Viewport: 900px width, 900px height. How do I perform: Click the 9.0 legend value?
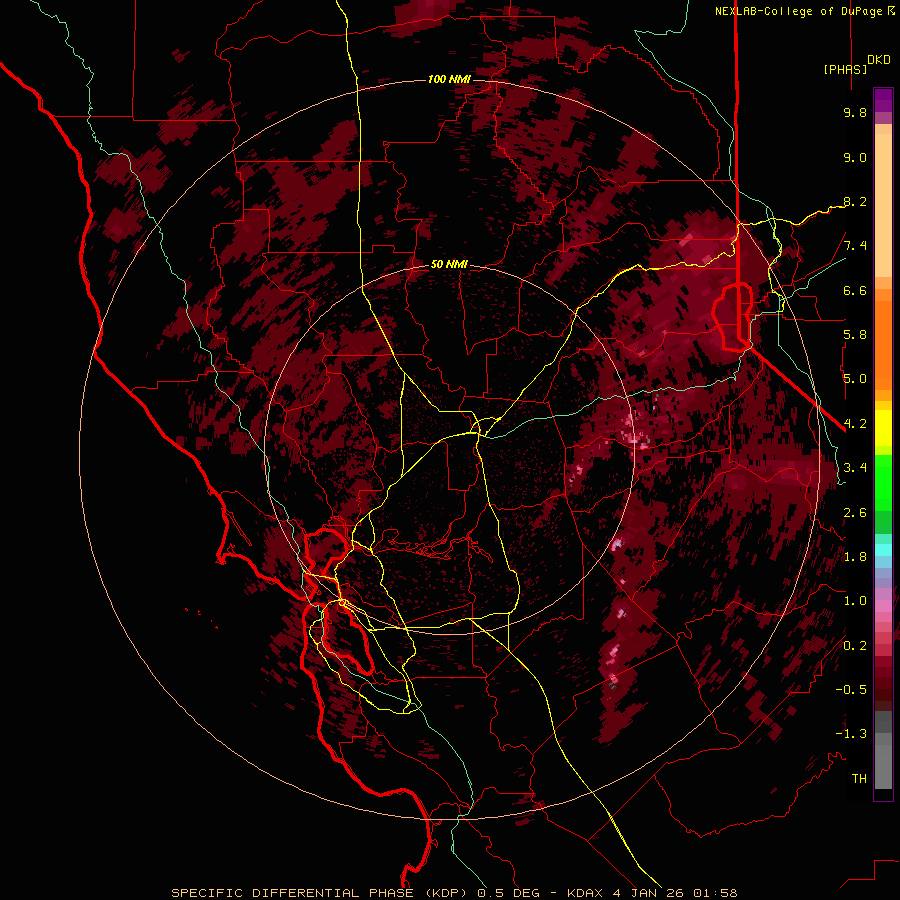(x=855, y=157)
